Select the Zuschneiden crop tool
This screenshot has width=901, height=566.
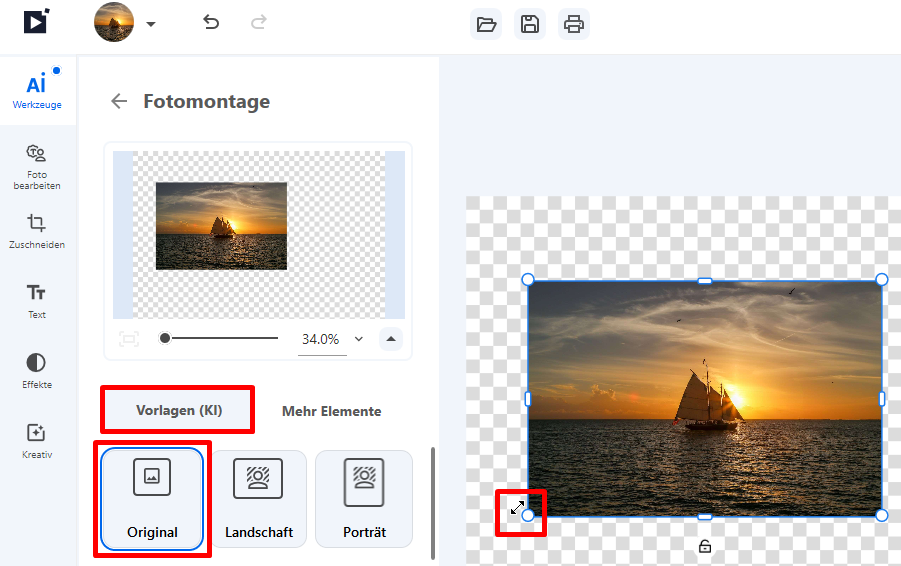tap(37, 232)
